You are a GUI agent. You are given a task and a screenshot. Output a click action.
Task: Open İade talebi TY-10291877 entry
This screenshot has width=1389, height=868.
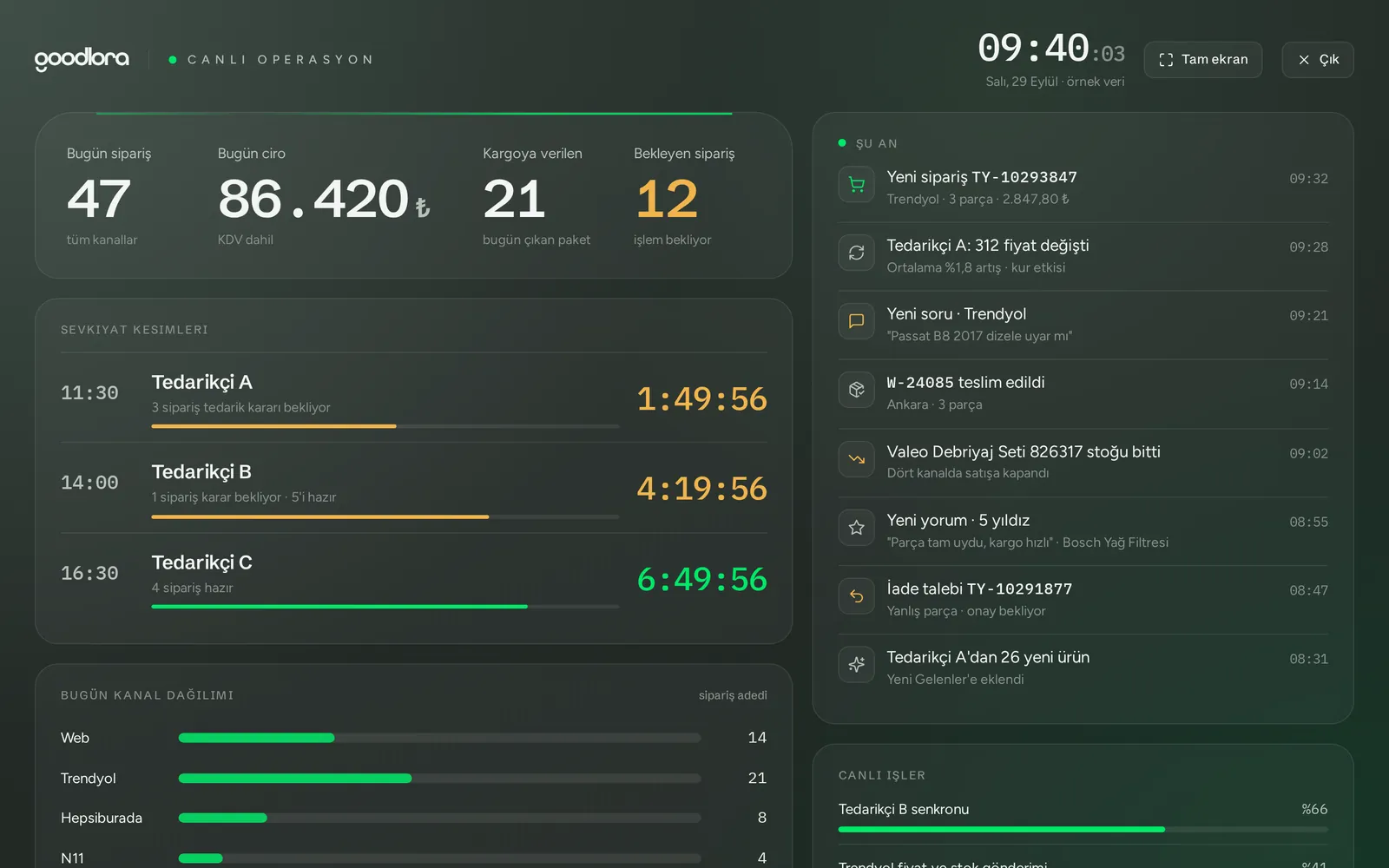point(1083,600)
